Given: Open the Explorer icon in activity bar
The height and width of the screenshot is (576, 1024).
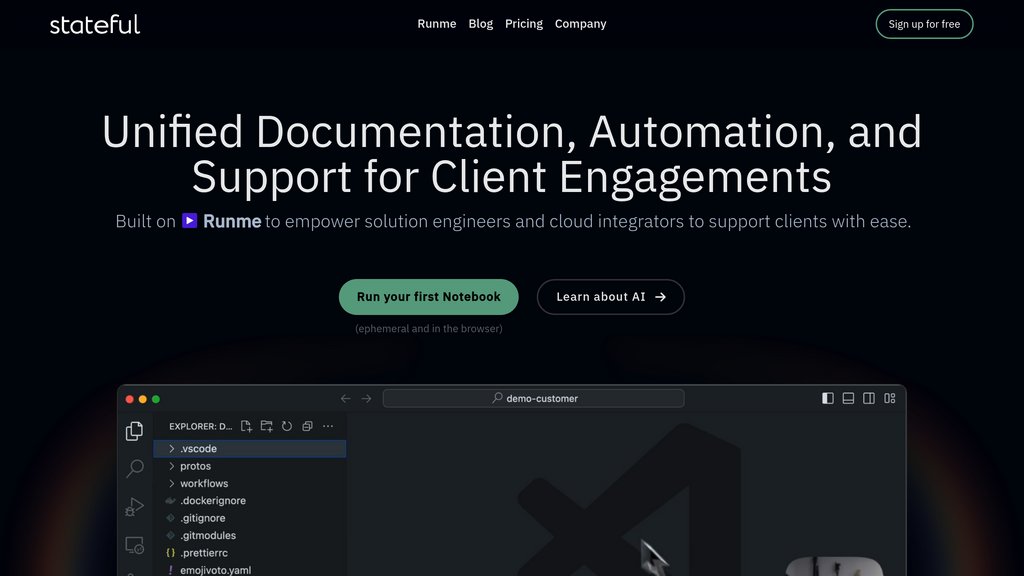Looking at the screenshot, I should point(134,431).
